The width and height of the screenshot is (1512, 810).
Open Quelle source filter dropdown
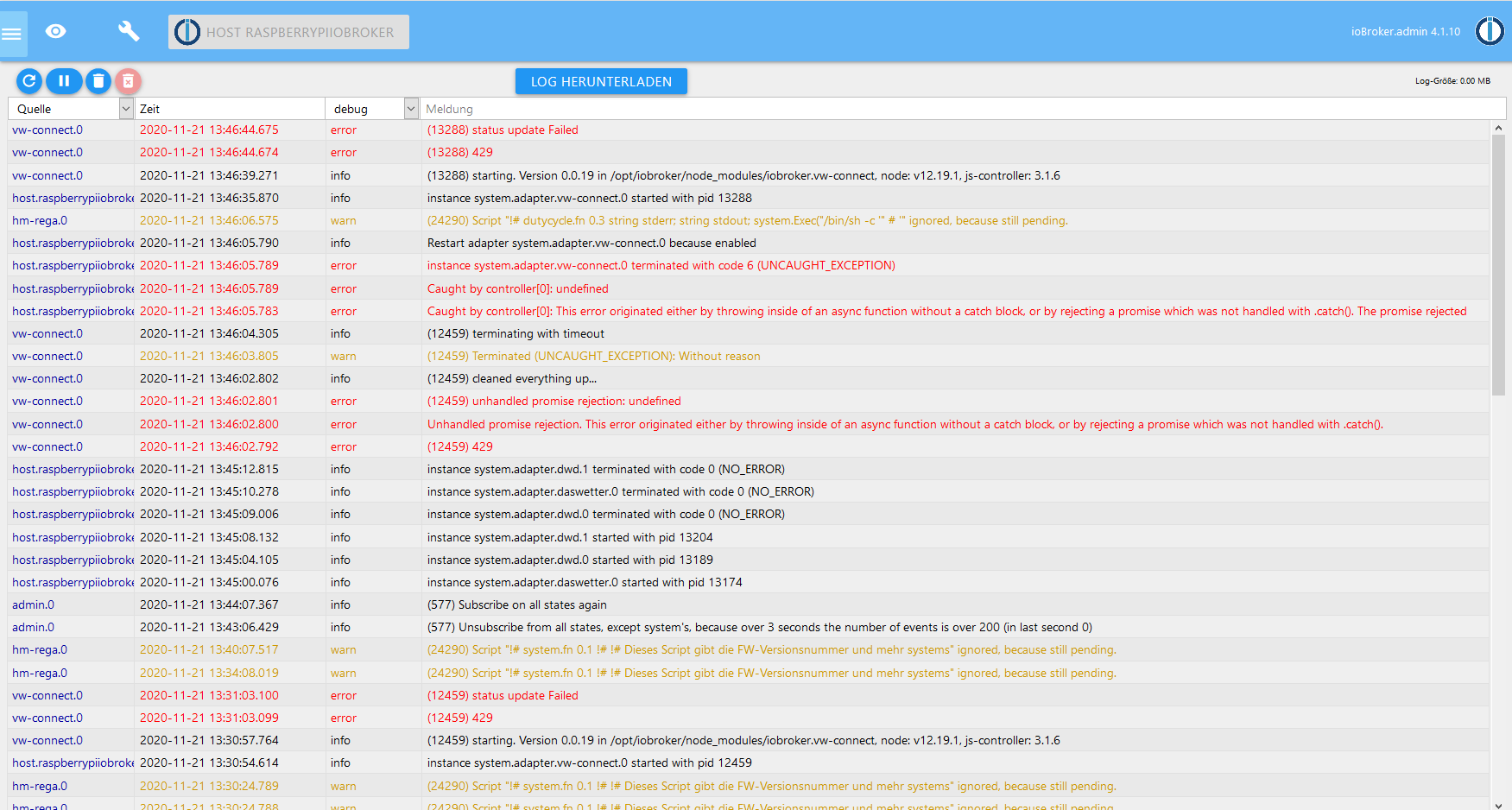click(x=126, y=109)
